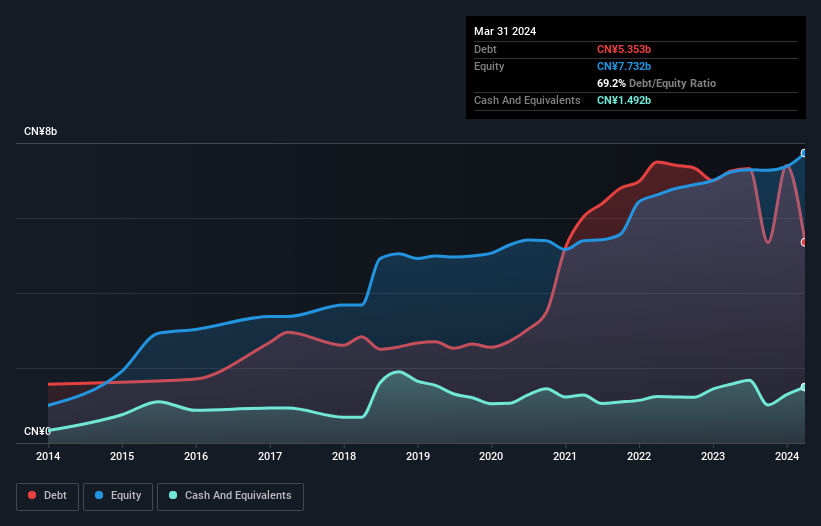Click the 2021 x-axis label

click(565, 456)
